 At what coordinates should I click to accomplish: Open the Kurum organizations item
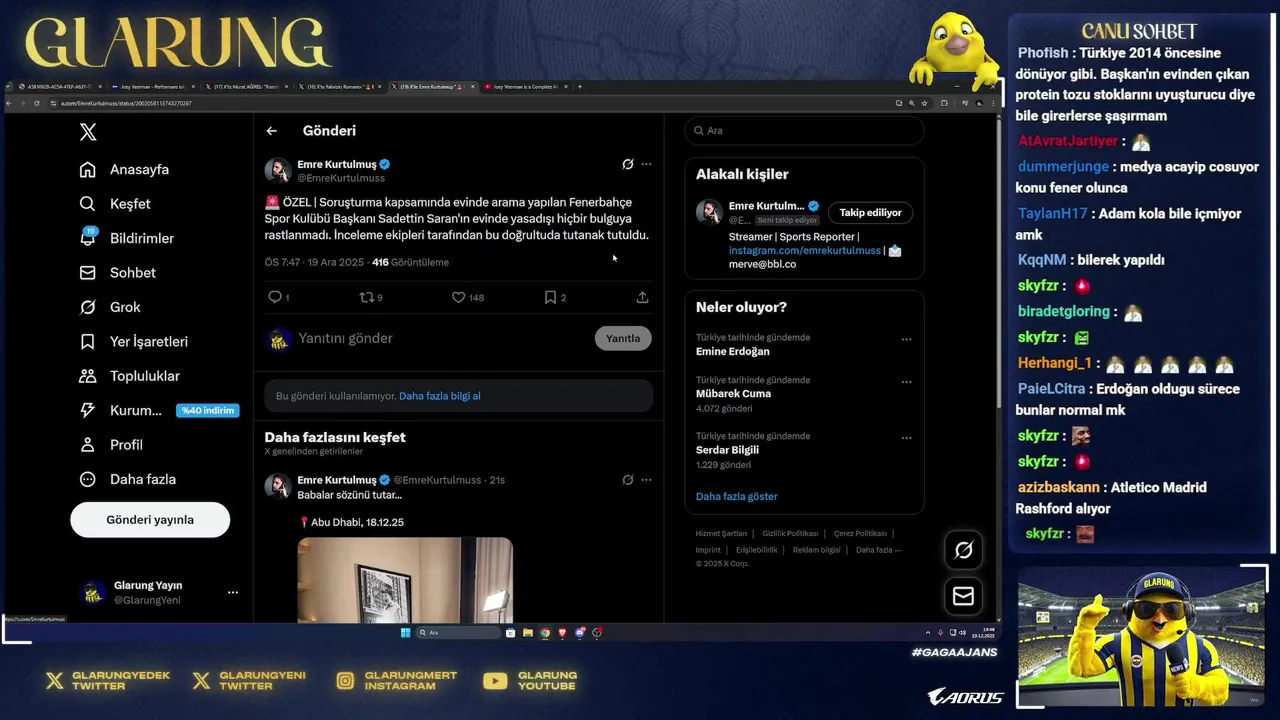coord(121,410)
